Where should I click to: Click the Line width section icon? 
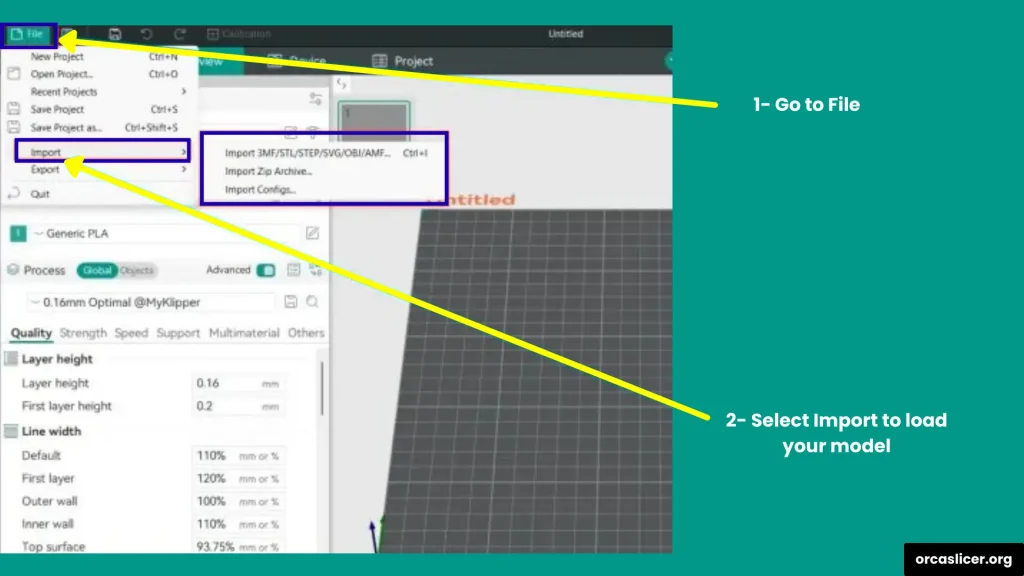coord(11,431)
